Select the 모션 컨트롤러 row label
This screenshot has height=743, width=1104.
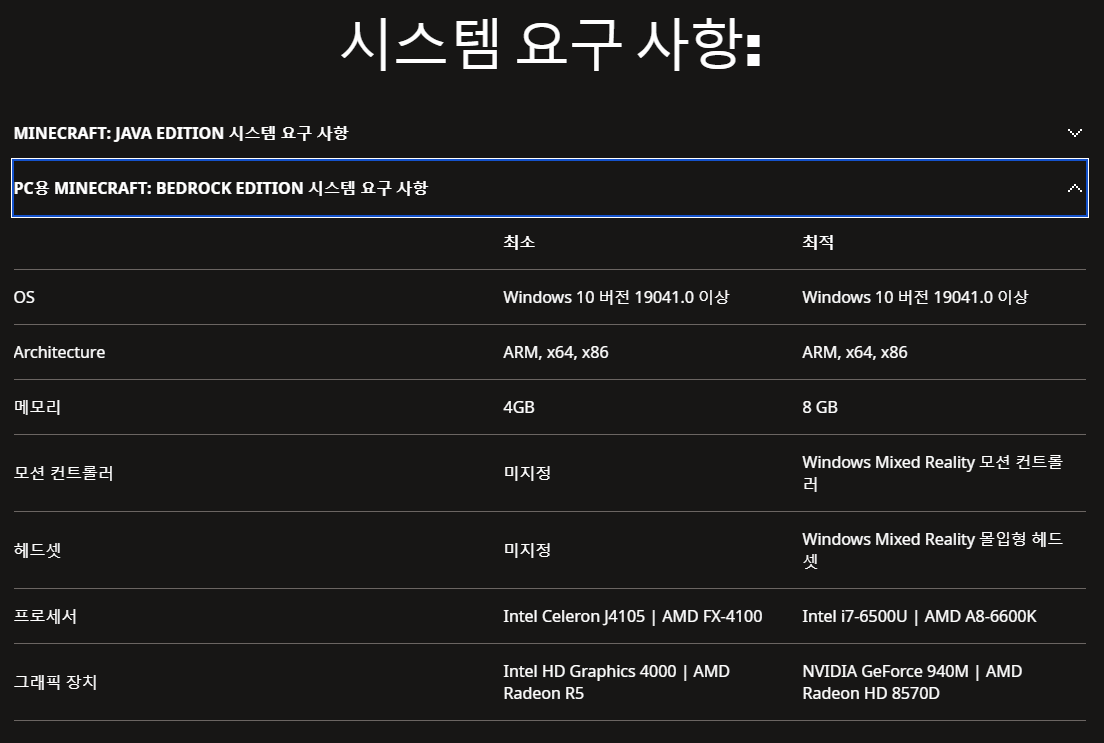[63, 473]
